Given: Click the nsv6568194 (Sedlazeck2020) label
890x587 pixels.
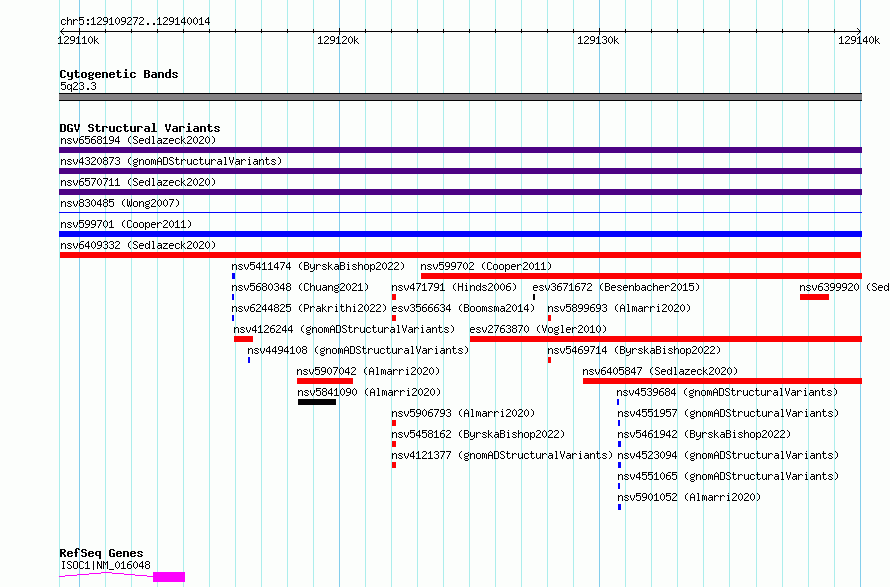Looking at the screenshot, I should 138,140.
